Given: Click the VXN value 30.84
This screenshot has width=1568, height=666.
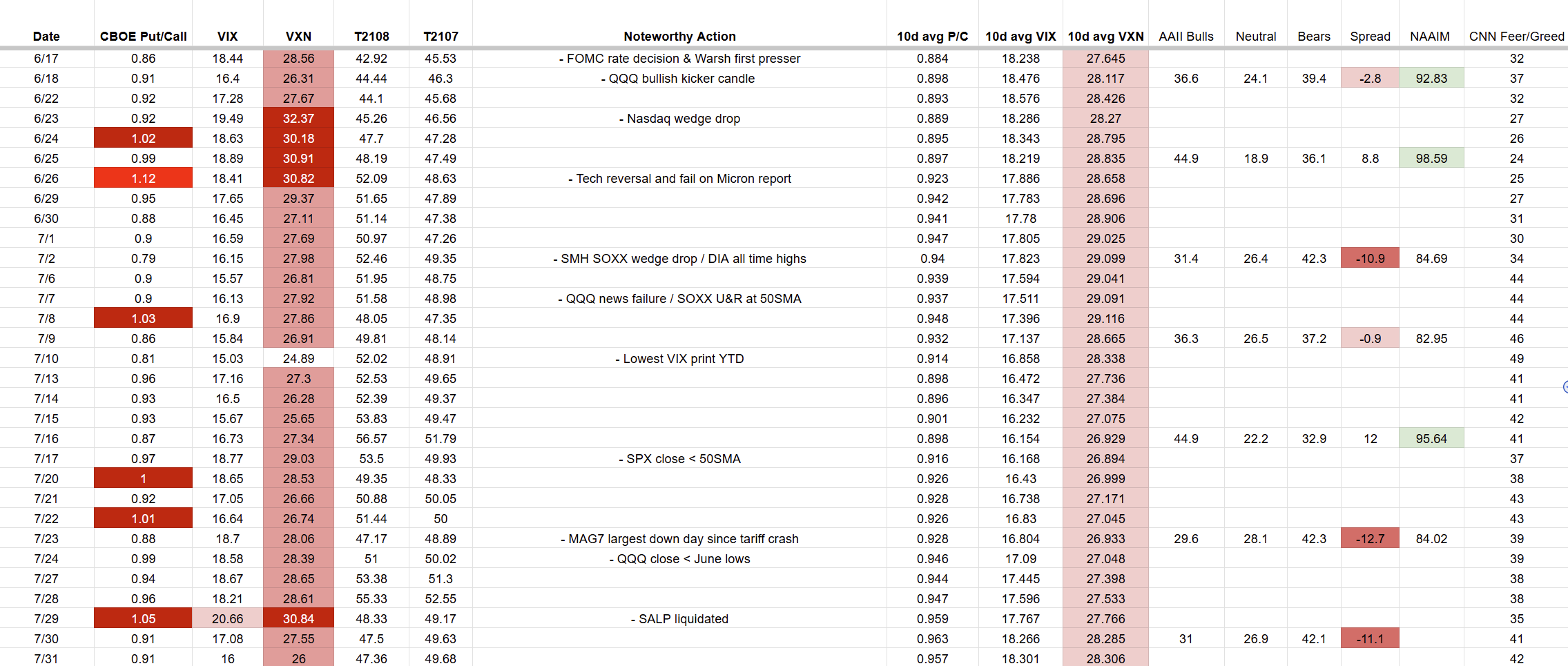Looking at the screenshot, I should click(x=298, y=619).
